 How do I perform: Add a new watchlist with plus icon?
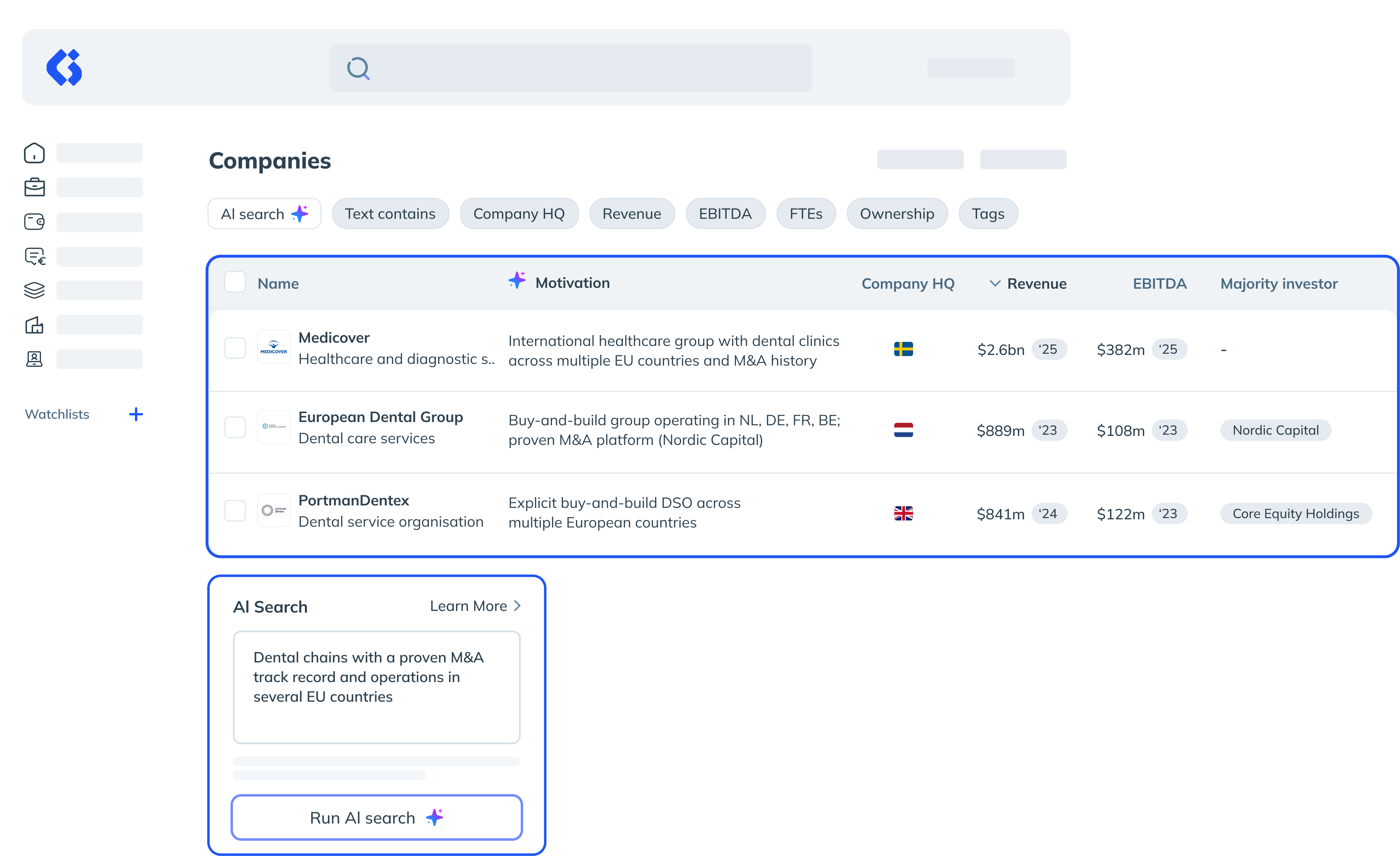pos(136,414)
